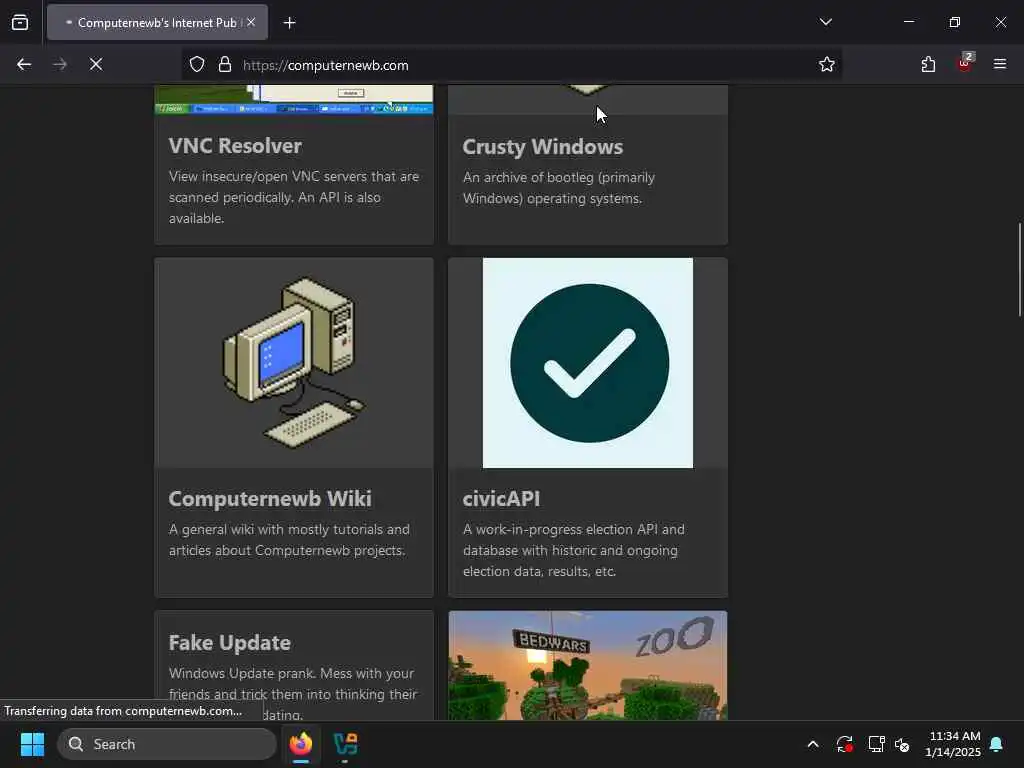This screenshot has height=768, width=1024.
Task: Close the Computernewb's Internet Pub tab
Action: (x=251, y=22)
